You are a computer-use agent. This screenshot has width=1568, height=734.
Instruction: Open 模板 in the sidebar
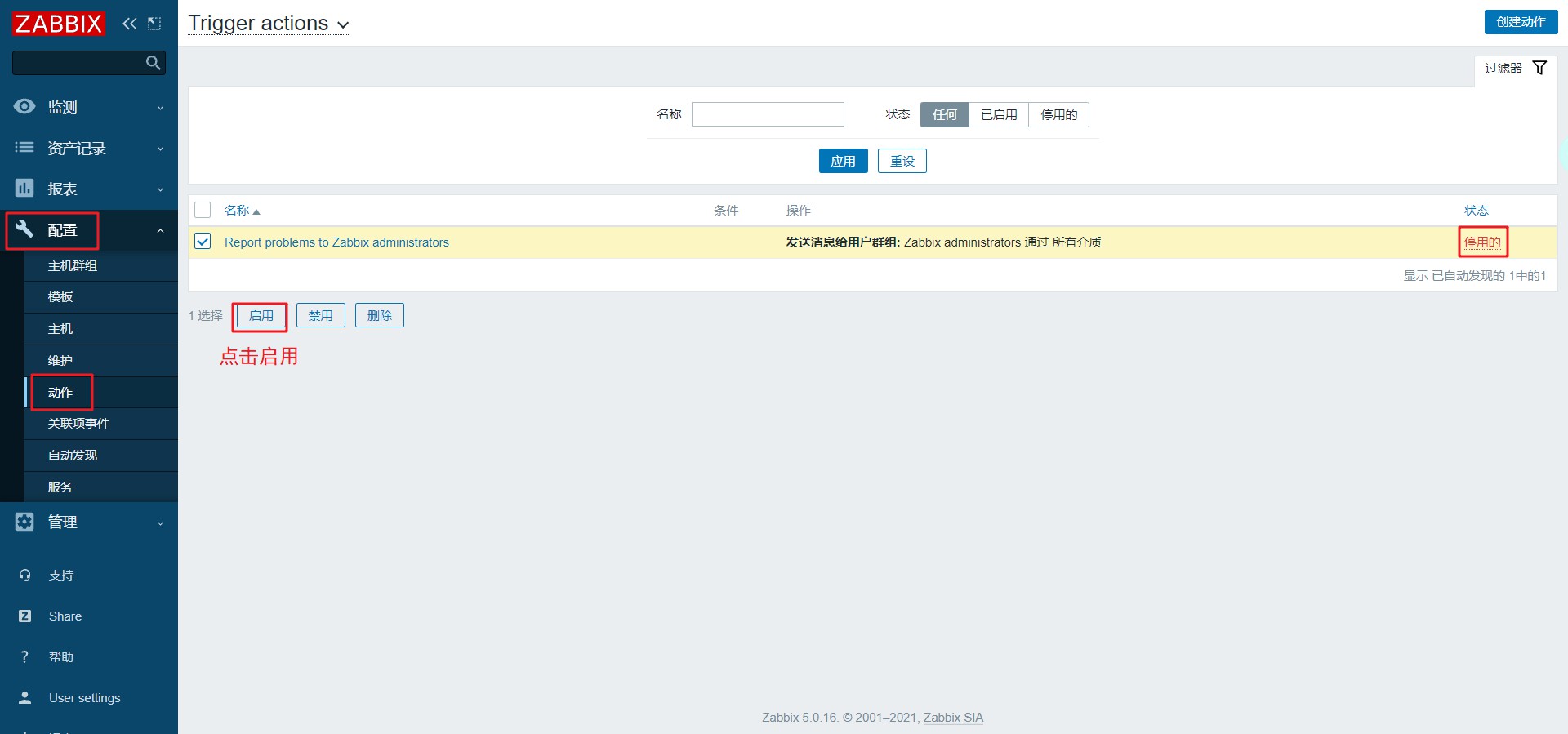[x=60, y=297]
